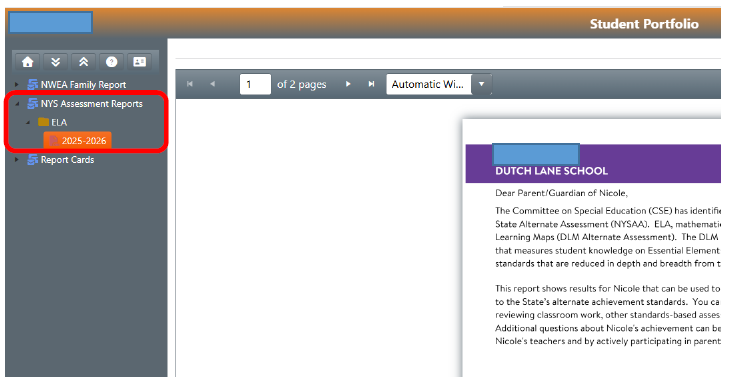This screenshot has height=390, width=746.
Task: Click the Home icon in sidebar toolbar
Action: tap(28, 62)
